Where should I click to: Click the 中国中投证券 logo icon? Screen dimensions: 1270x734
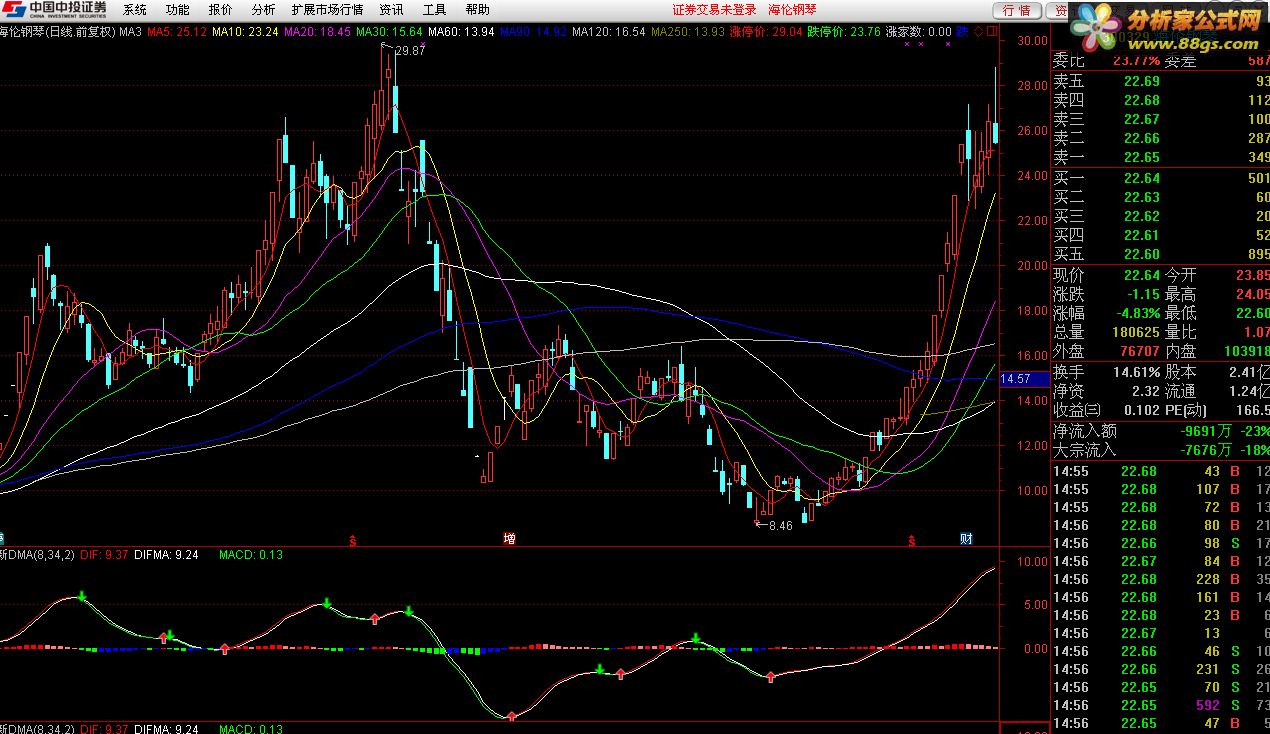point(14,10)
